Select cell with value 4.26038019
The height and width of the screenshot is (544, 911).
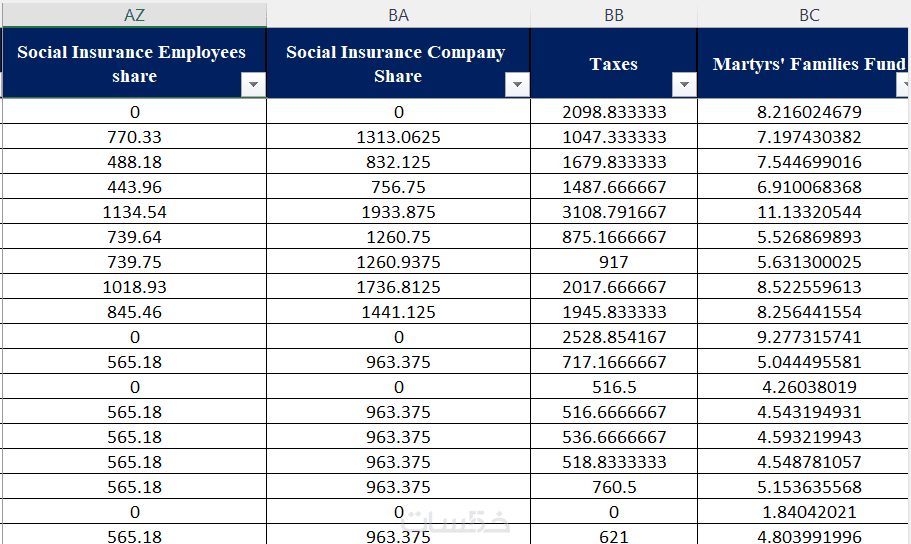coord(804,386)
